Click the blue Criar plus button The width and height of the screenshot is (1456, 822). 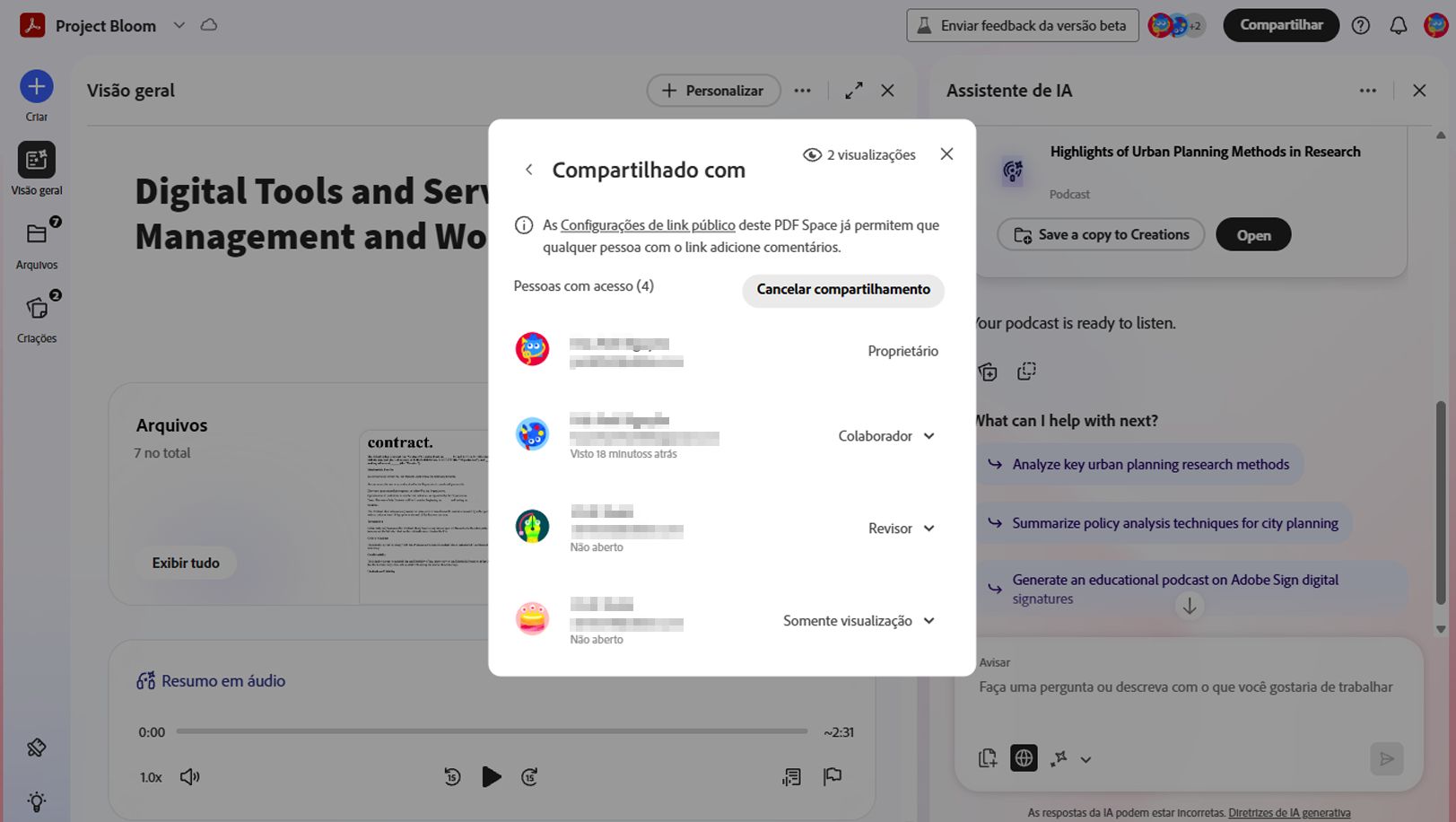pyautogui.click(x=37, y=86)
